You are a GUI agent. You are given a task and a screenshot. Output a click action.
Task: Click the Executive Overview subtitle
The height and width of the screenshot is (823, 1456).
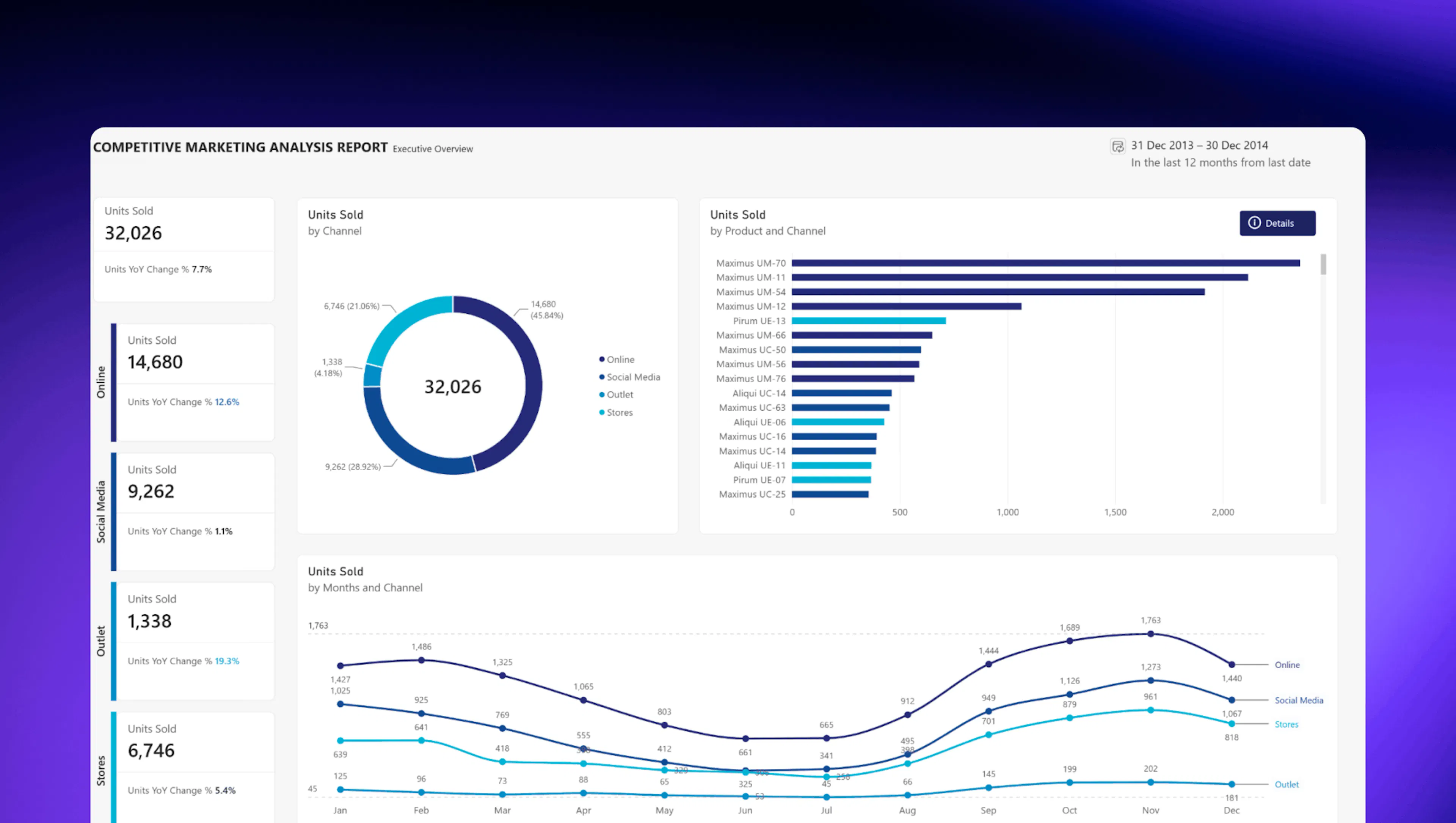point(432,149)
